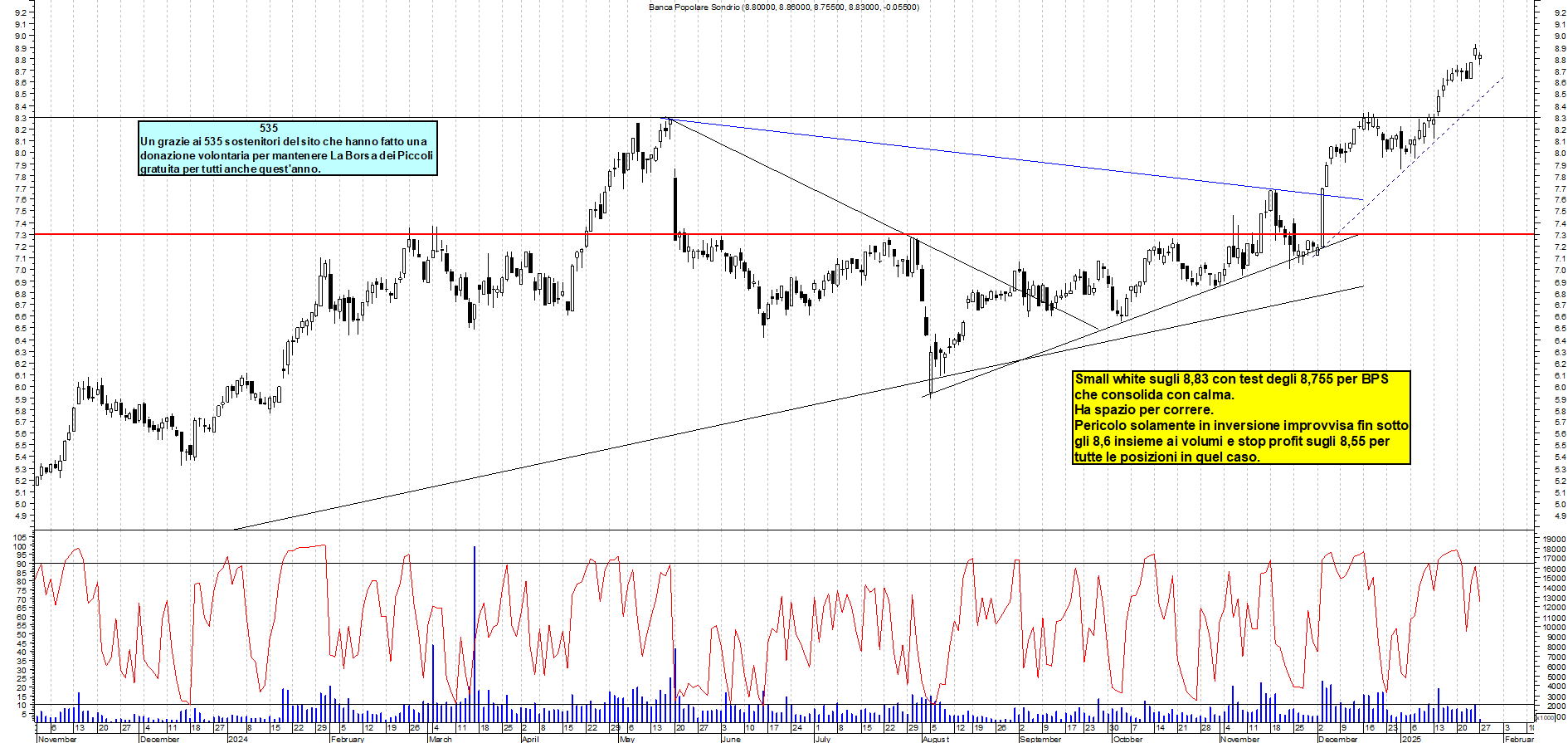Select line 'donazione volontaria per mantenere La Borsa dei Piccoli'
This screenshot has width=1568, height=743.
coord(286,155)
